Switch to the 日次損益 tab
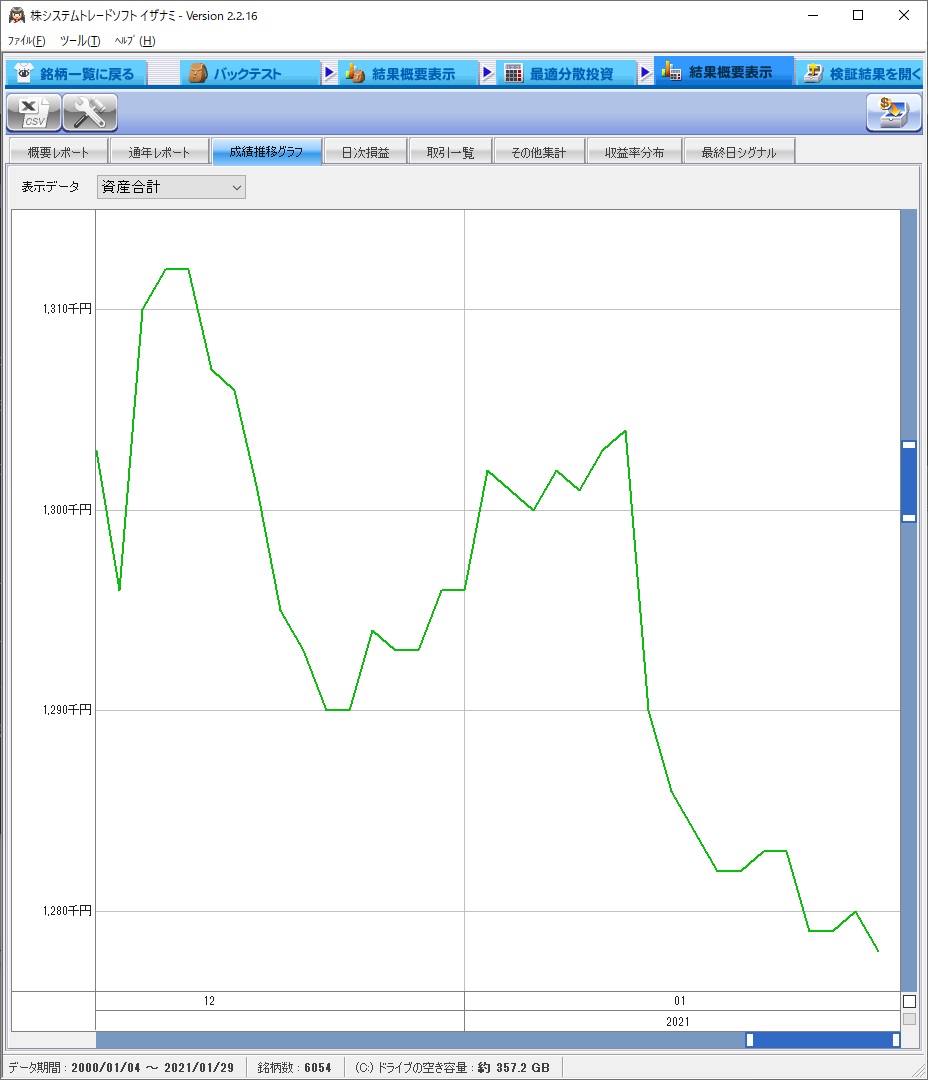928x1080 pixels. pos(365,152)
